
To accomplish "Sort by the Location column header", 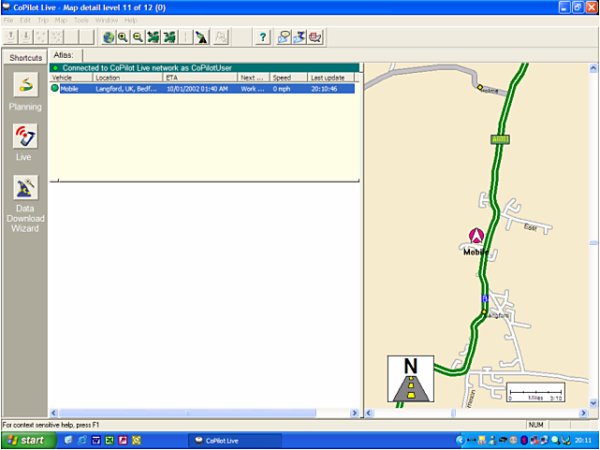I will (x=128, y=78).
